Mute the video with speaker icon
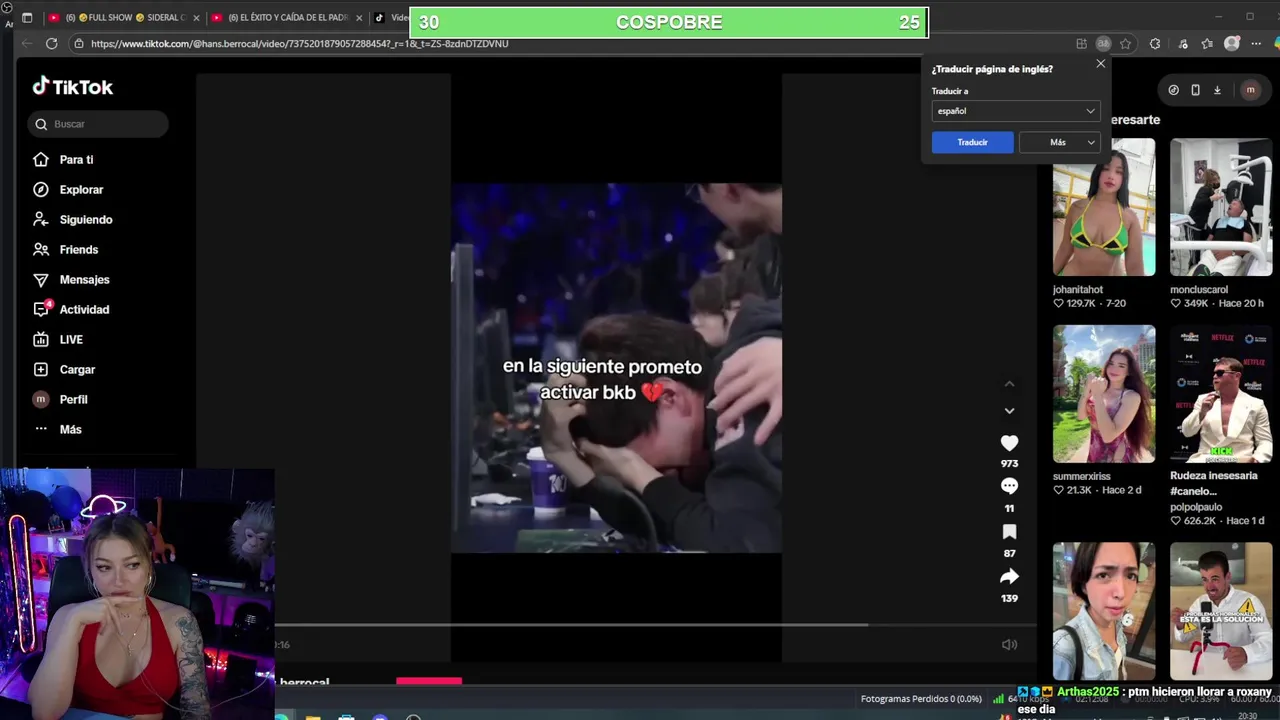Screen dimensions: 1280x720 coord(1009,645)
